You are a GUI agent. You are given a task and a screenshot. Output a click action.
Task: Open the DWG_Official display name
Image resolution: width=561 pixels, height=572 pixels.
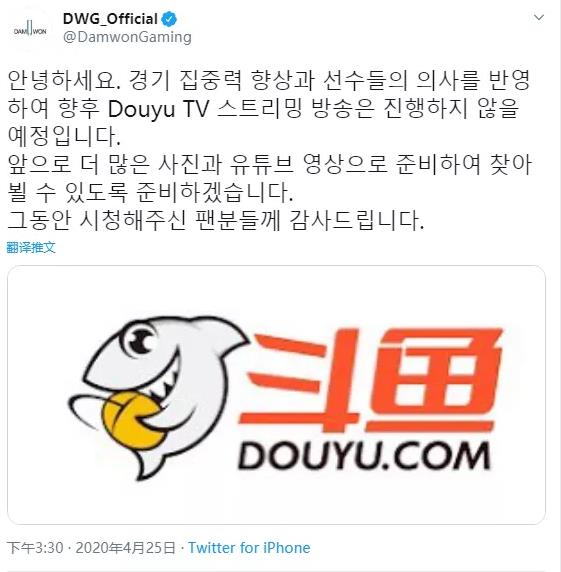pyautogui.click(x=110, y=19)
